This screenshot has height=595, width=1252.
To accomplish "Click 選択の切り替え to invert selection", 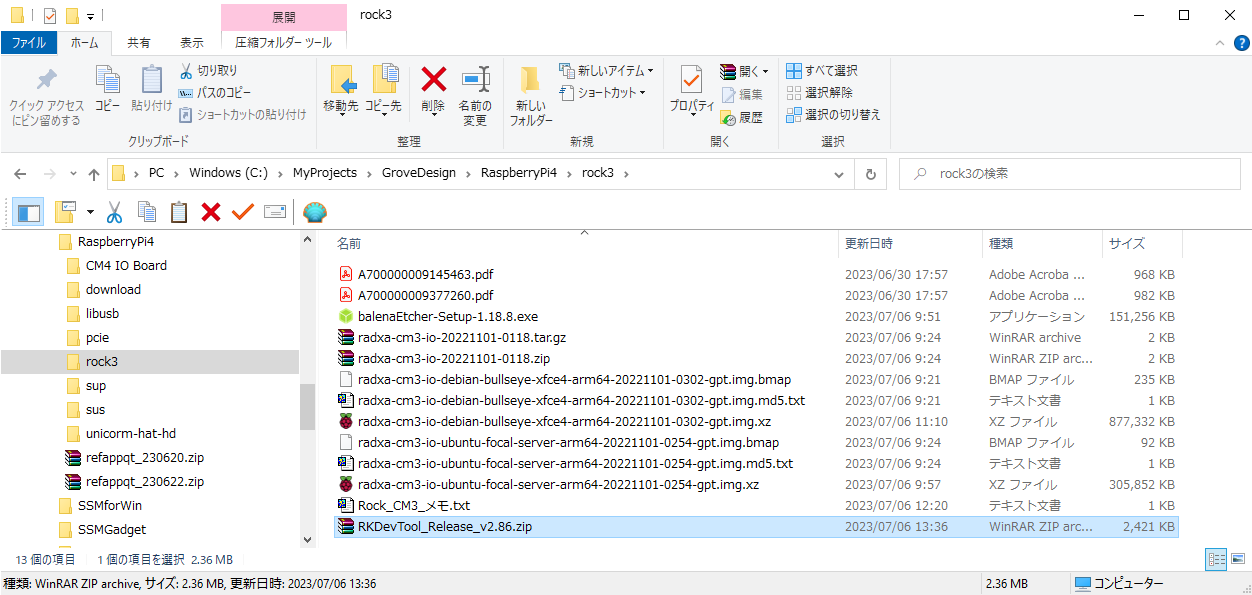I will (x=833, y=115).
